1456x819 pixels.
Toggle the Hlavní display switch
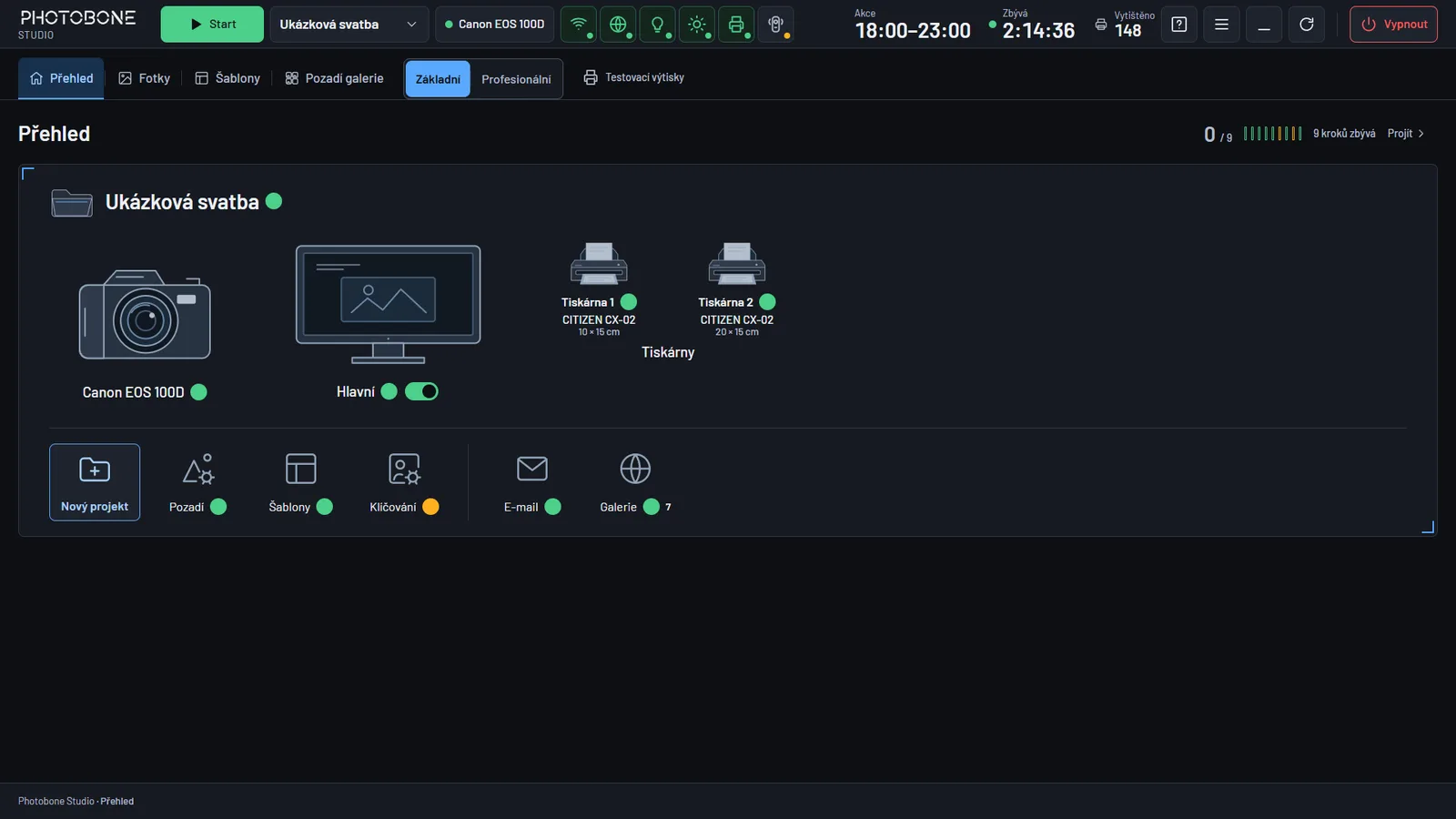[x=421, y=391]
